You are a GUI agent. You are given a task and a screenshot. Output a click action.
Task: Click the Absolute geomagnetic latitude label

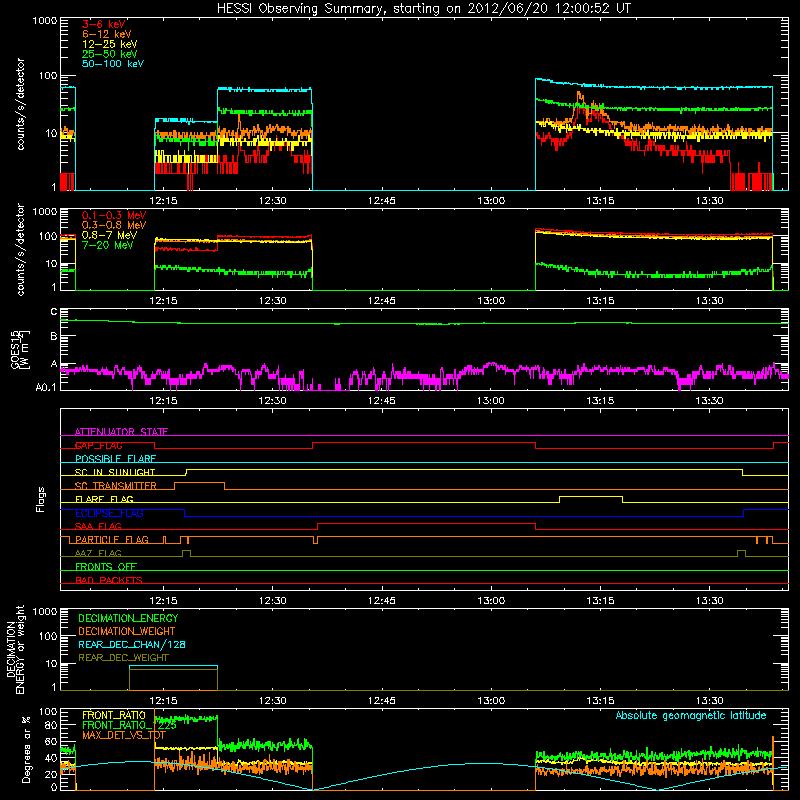(691, 715)
